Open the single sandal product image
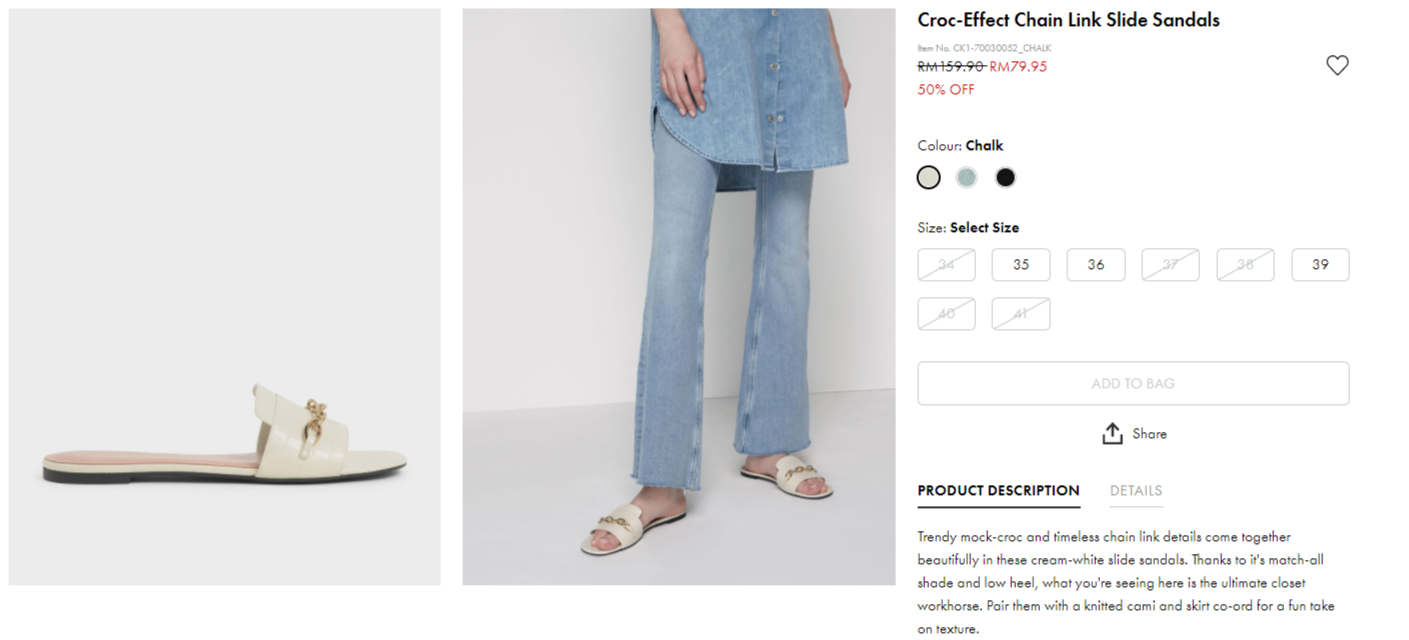This screenshot has height=640, width=1409. pyautogui.click(x=224, y=297)
